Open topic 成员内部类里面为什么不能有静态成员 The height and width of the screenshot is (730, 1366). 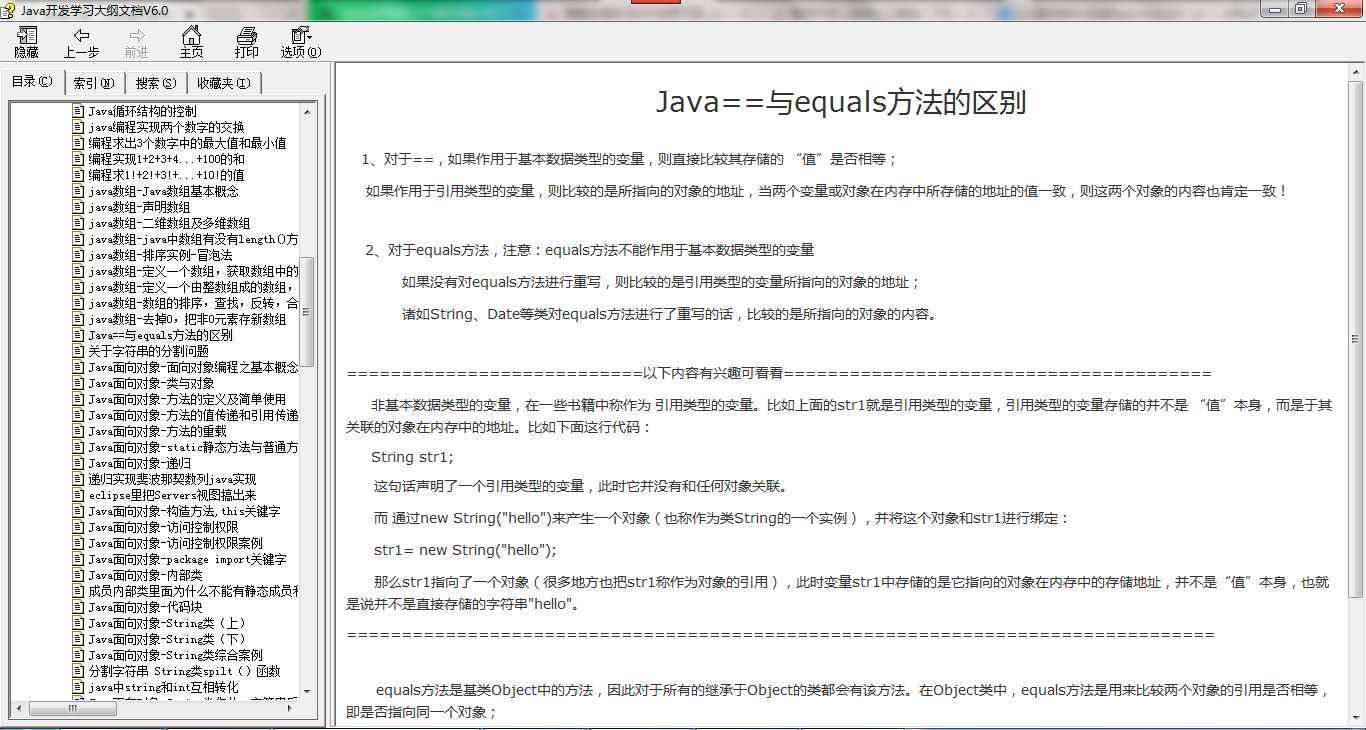193,591
